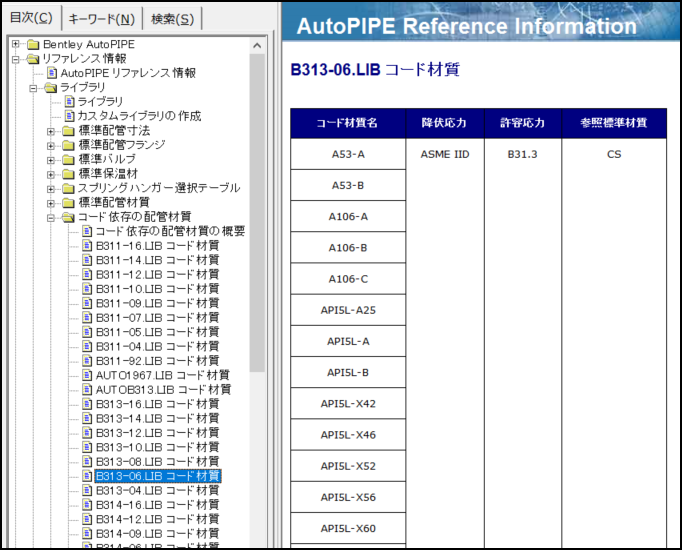Collapse the ライブラリ folder node
Viewport: 682px width, 550px height.
[33, 88]
